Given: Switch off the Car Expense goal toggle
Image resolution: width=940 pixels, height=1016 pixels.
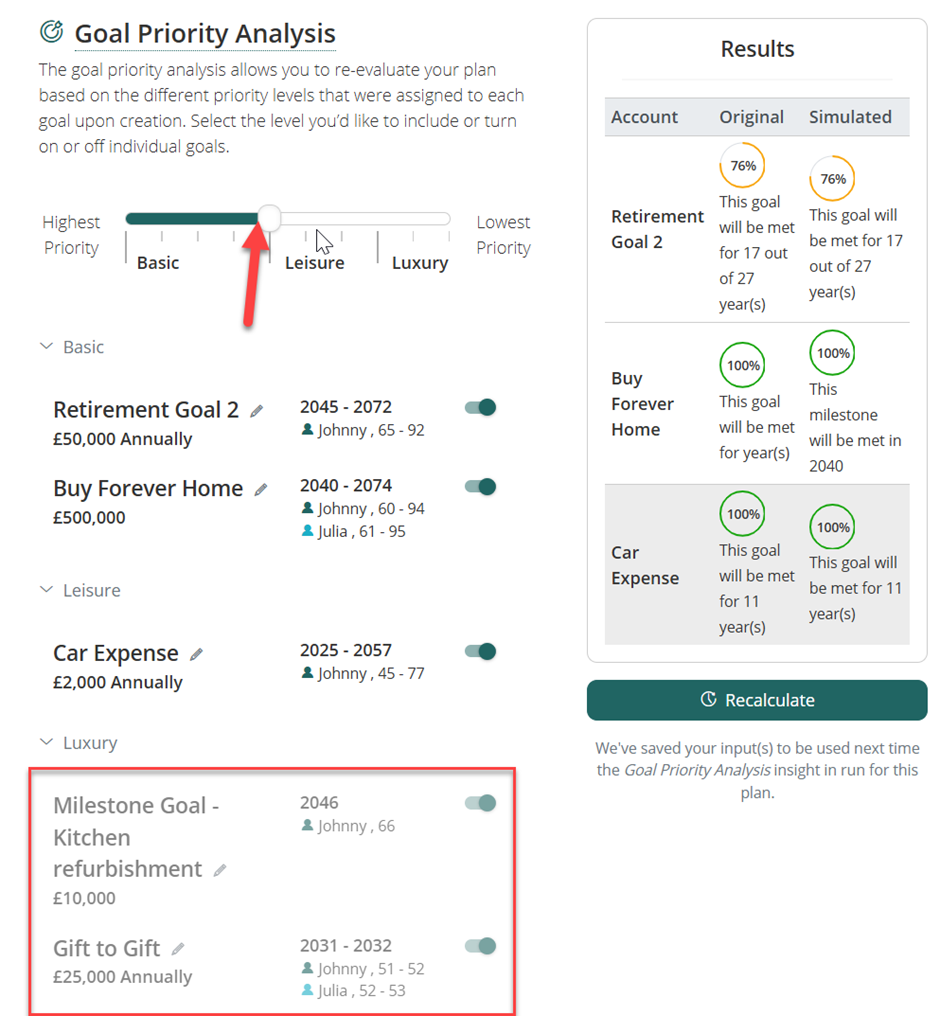Looking at the screenshot, I should pyautogui.click(x=481, y=651).
